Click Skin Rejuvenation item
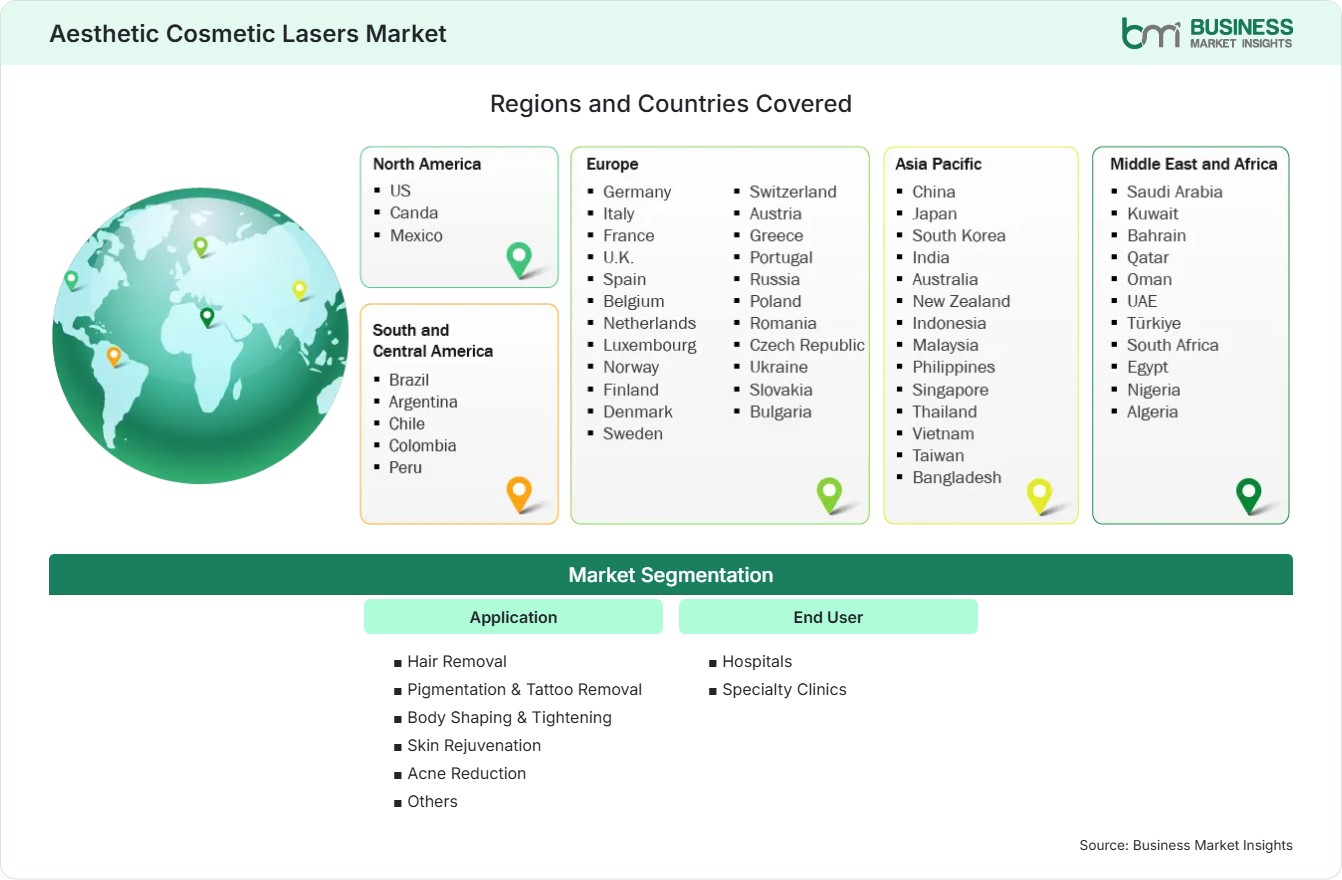 pyautogui.click(x=474, y=745)
